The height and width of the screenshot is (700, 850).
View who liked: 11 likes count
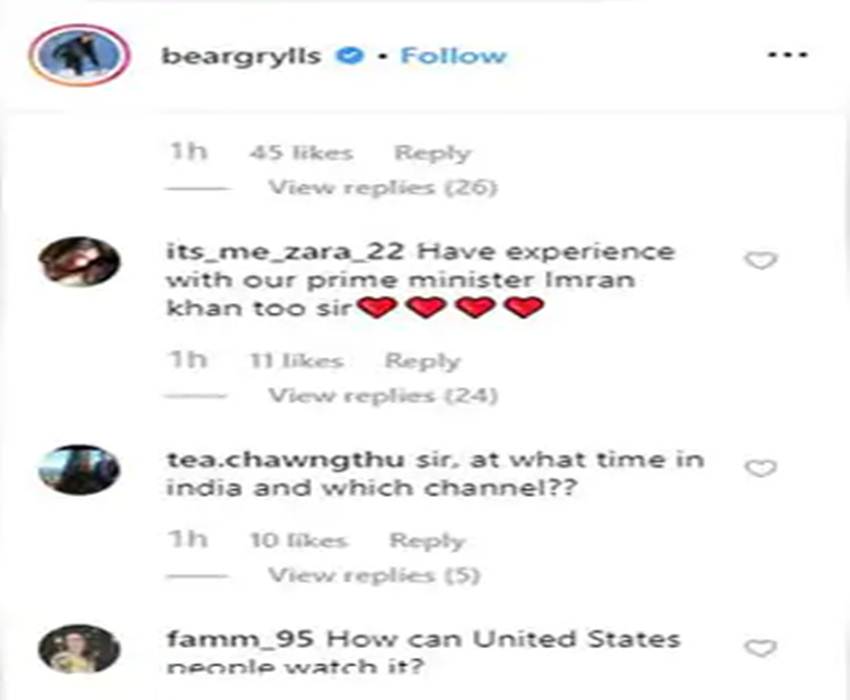297,361
